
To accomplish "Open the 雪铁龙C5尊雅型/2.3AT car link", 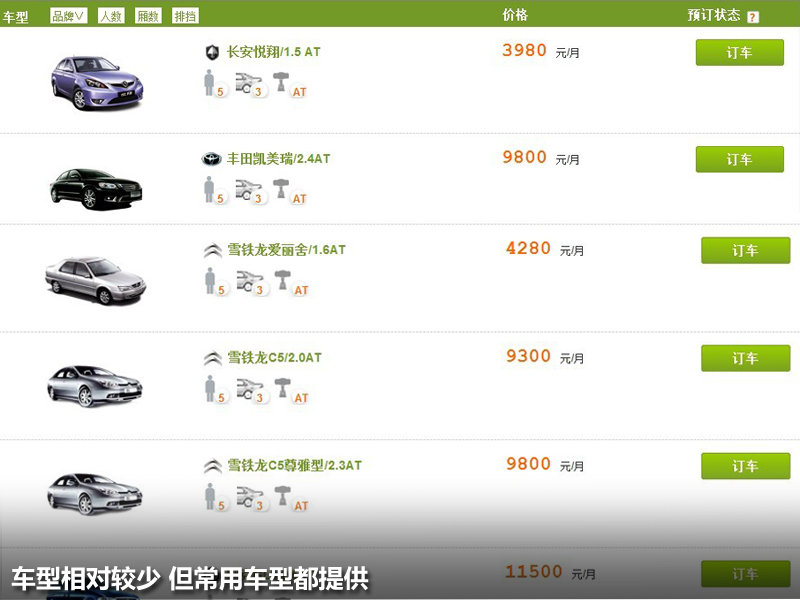I will (x=294, y=465).
